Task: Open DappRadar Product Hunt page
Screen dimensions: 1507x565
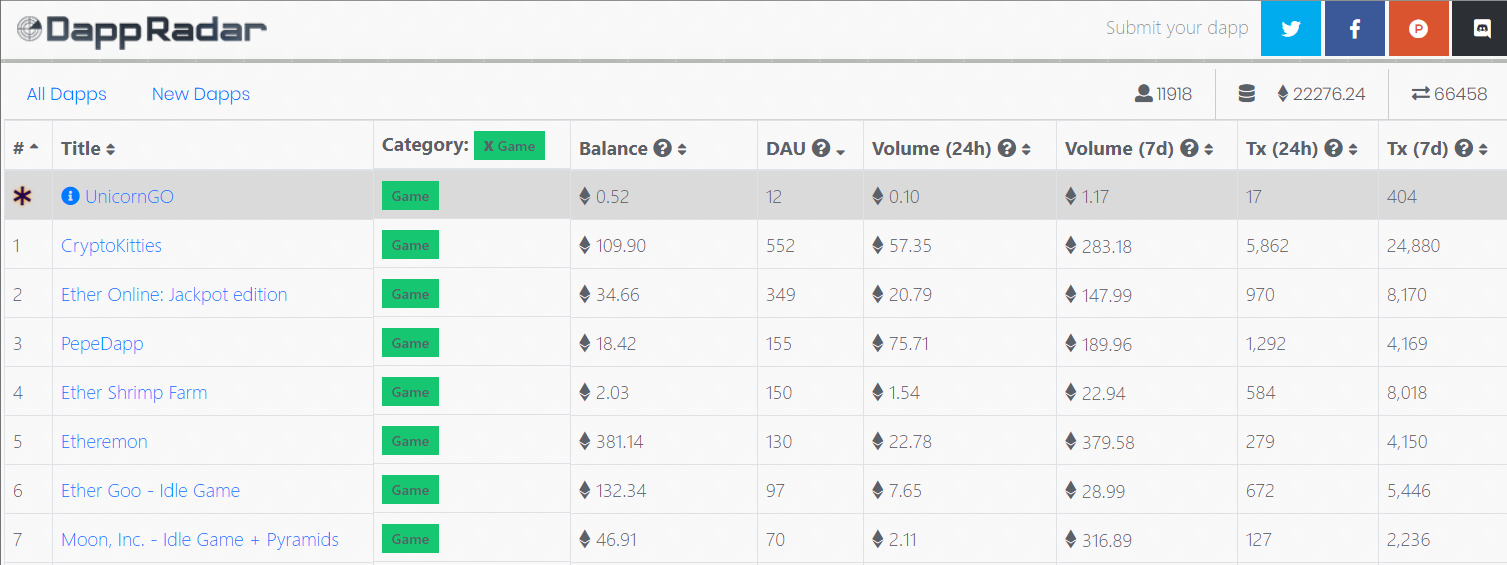Action: tap(1418, 28)
